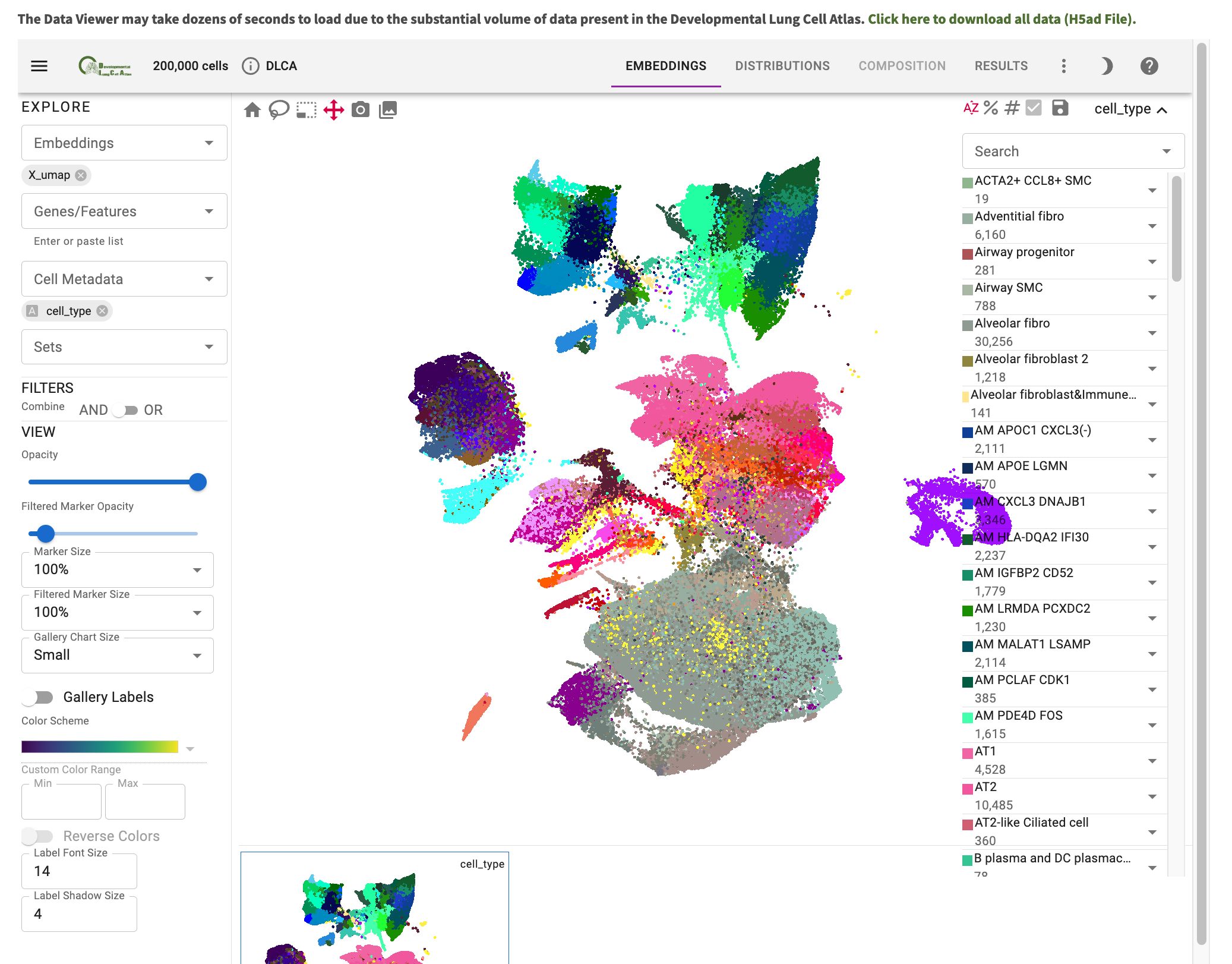Activate the rectangular box select tool

tap(307, 110)
